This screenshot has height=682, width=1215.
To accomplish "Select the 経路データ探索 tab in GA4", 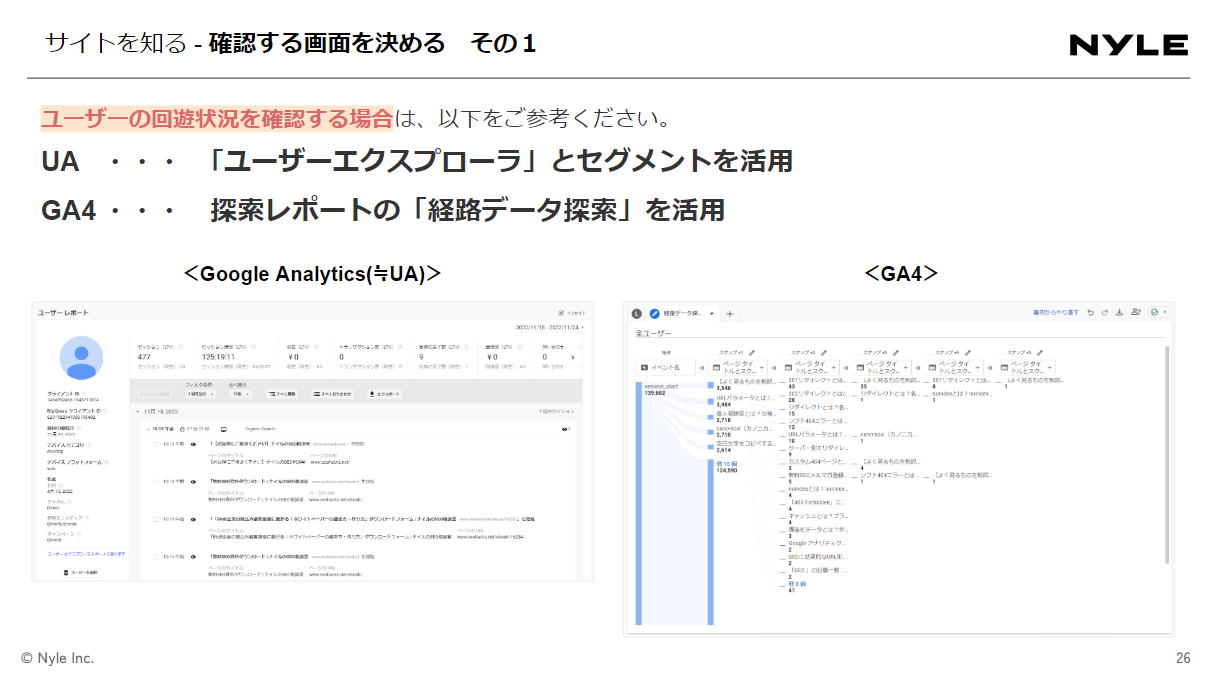I will point(683,313).
